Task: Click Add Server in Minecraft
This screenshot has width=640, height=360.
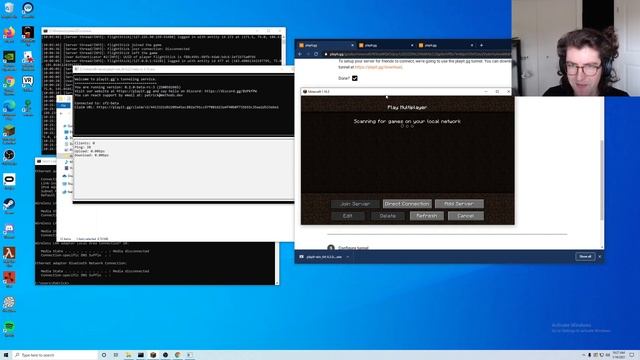Action: (459, 204)
